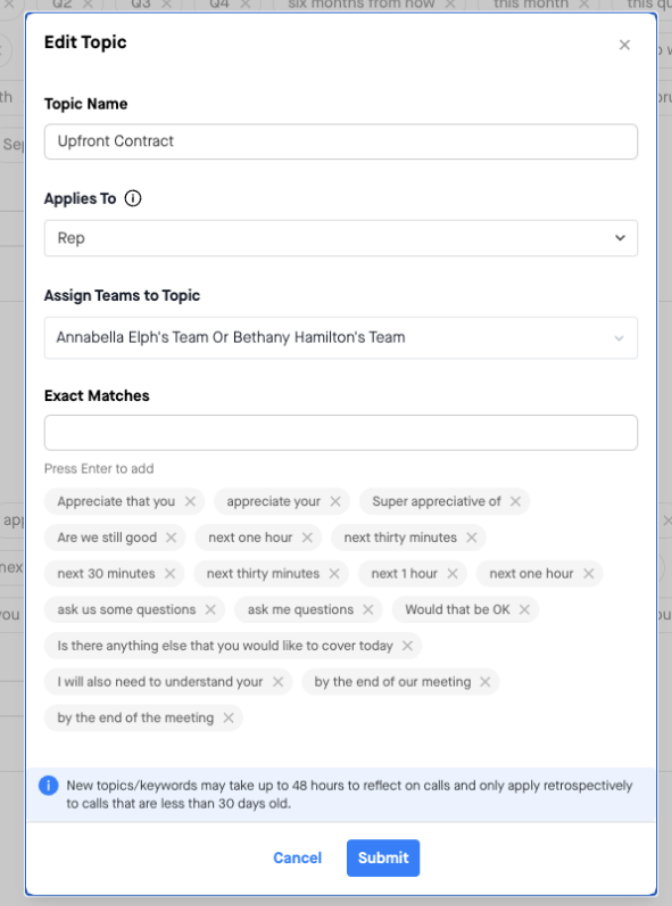Viewport: 672px width, 906px height.
Task: Remove 'I will also need to understand your' tag
Action: [278, 682]
